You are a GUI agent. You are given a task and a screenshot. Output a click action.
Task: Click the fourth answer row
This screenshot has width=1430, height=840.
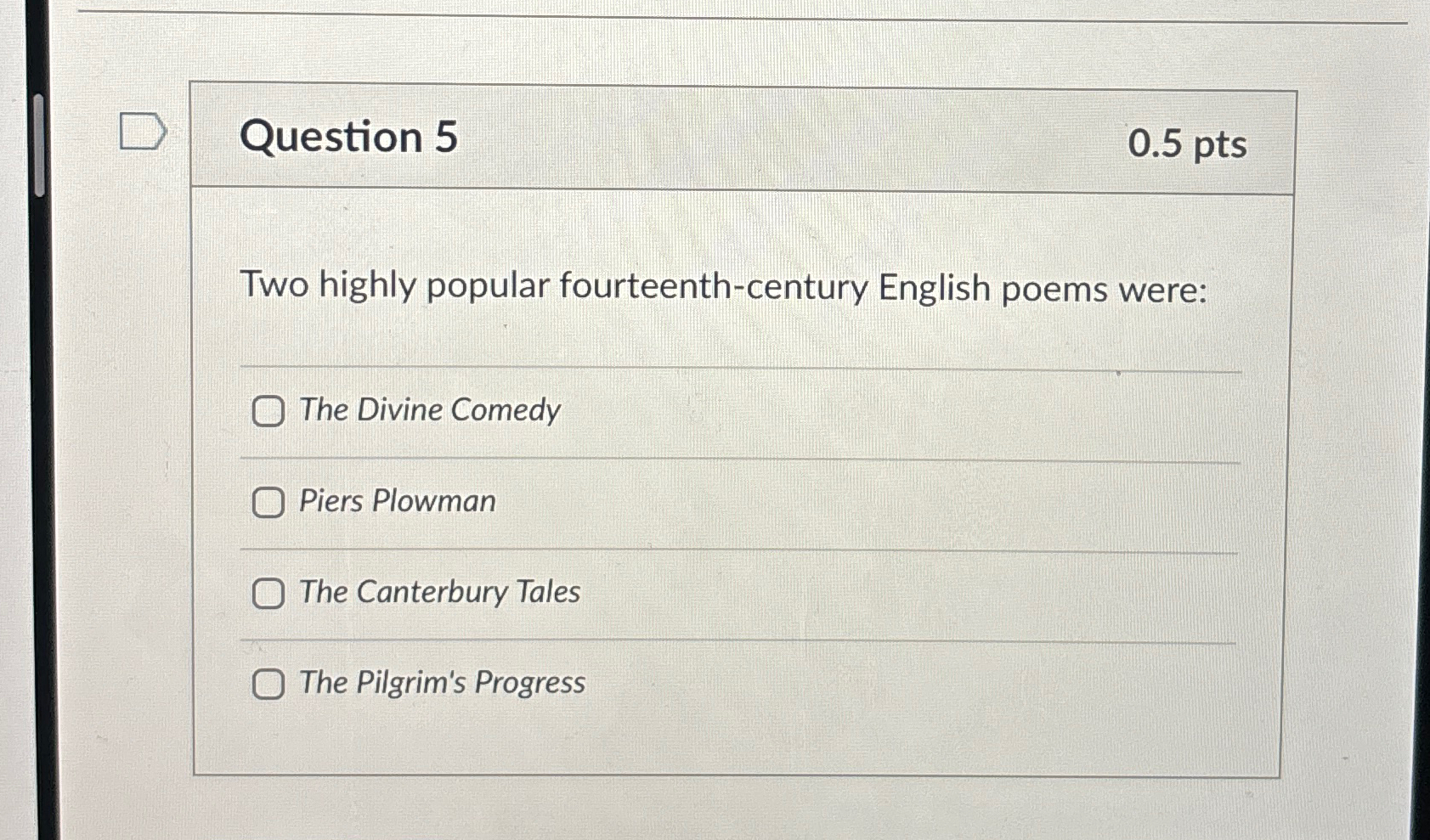739,685
